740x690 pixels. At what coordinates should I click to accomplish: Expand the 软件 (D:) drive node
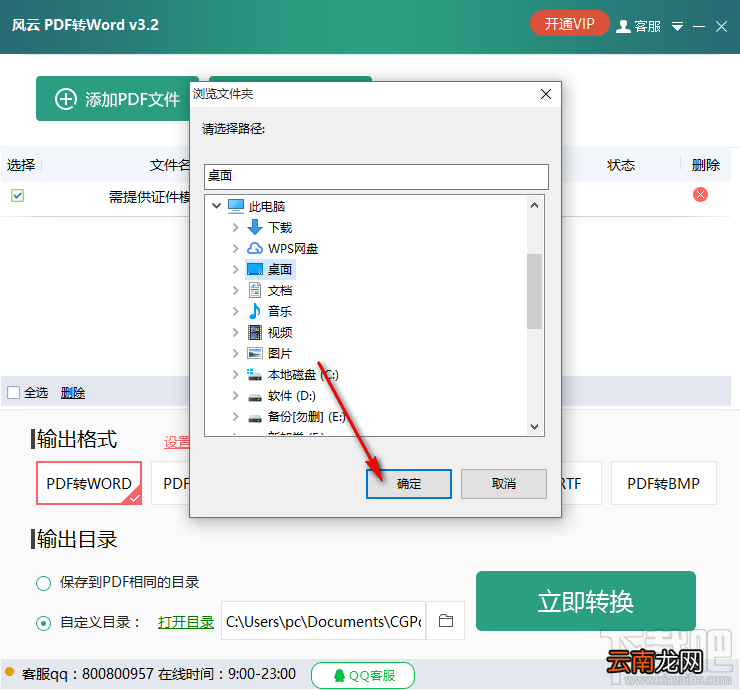[235, 395]
